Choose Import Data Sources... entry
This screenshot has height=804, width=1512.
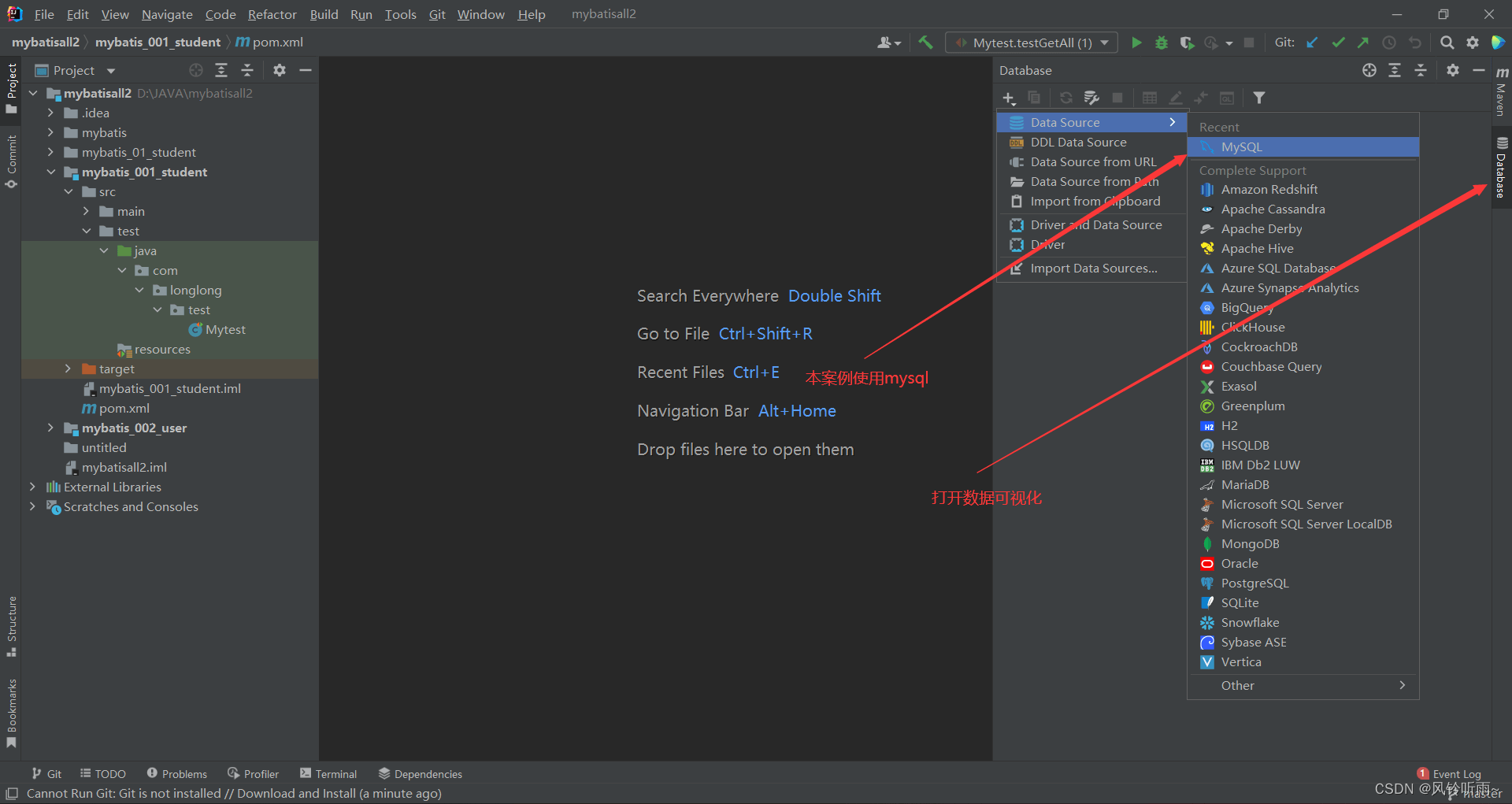[1091, 268]
